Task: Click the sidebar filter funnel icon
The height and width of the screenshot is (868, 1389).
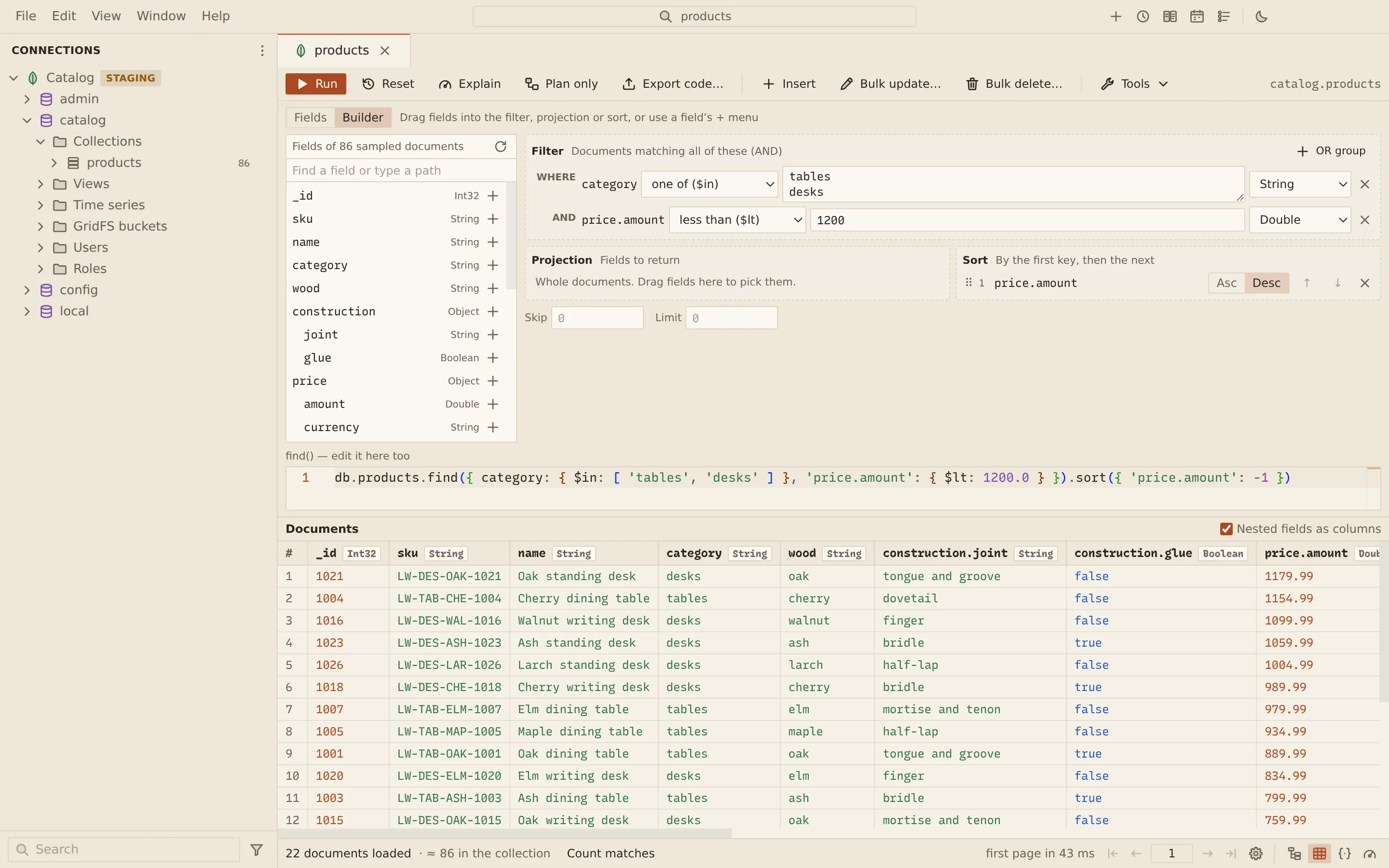Action: coord(257,850)
